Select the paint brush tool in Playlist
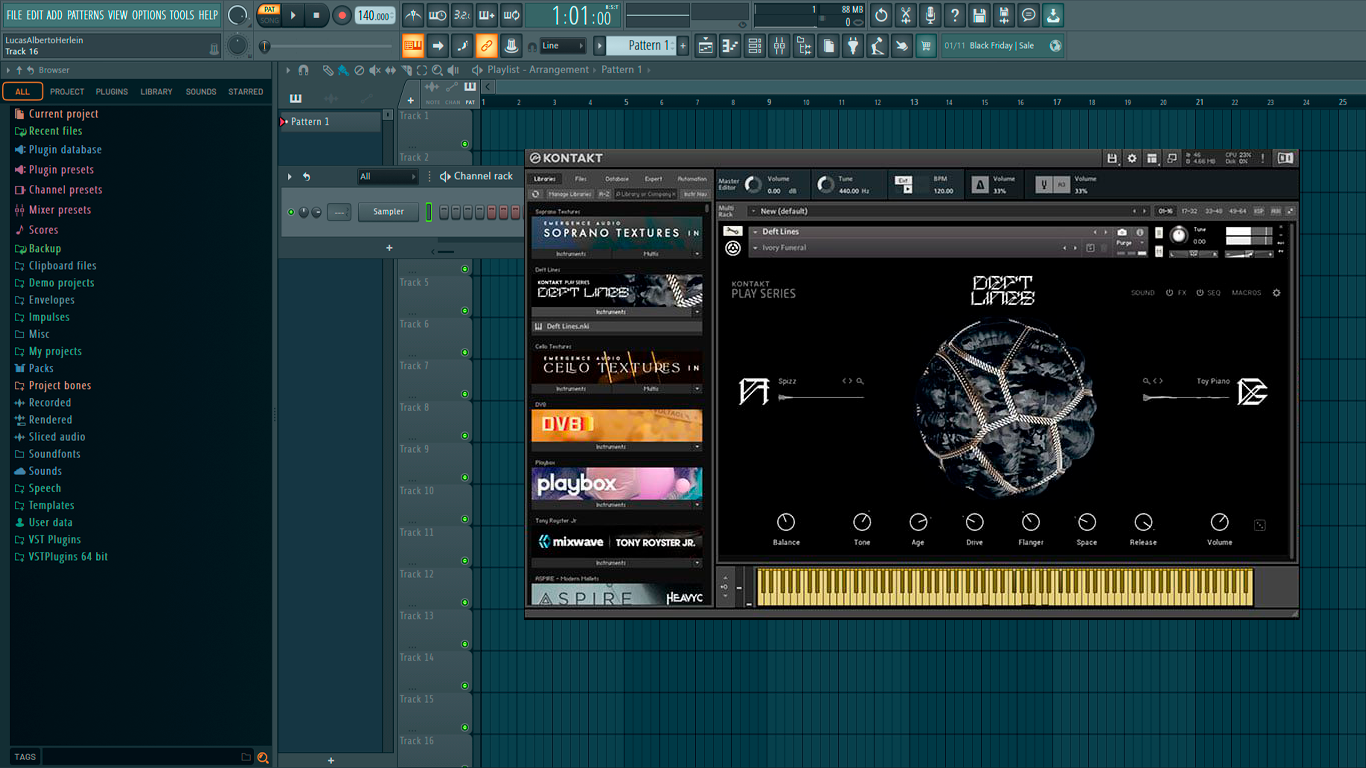The height and width of the screenshot is (768, 1366). tap(343, 70)
